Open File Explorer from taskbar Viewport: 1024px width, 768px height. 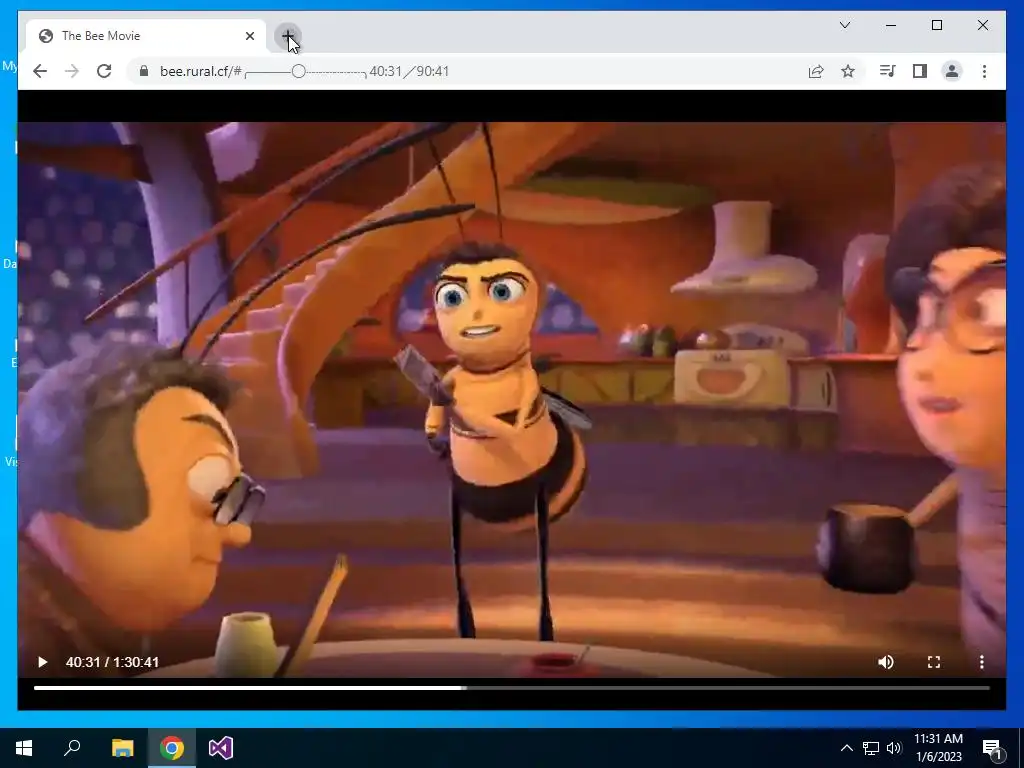pyautogui.click(x=122, y=748)
